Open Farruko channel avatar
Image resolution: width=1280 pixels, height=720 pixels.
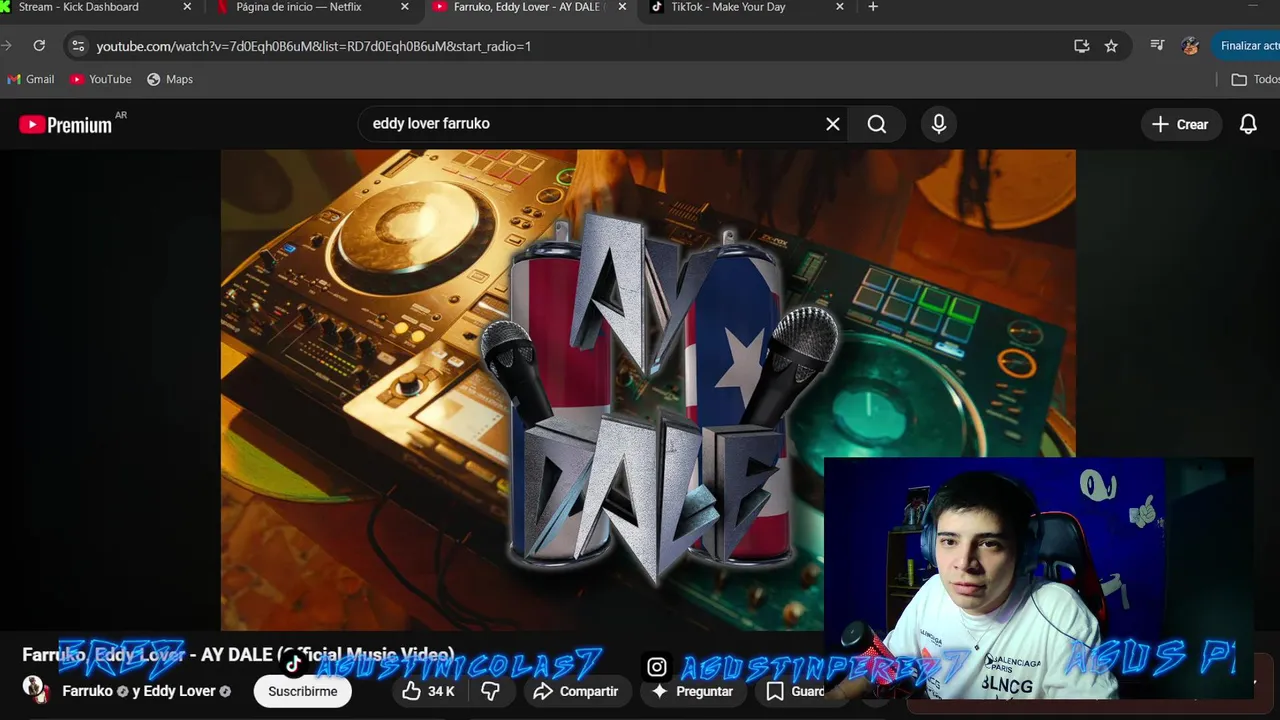click(x=36, y=689)
